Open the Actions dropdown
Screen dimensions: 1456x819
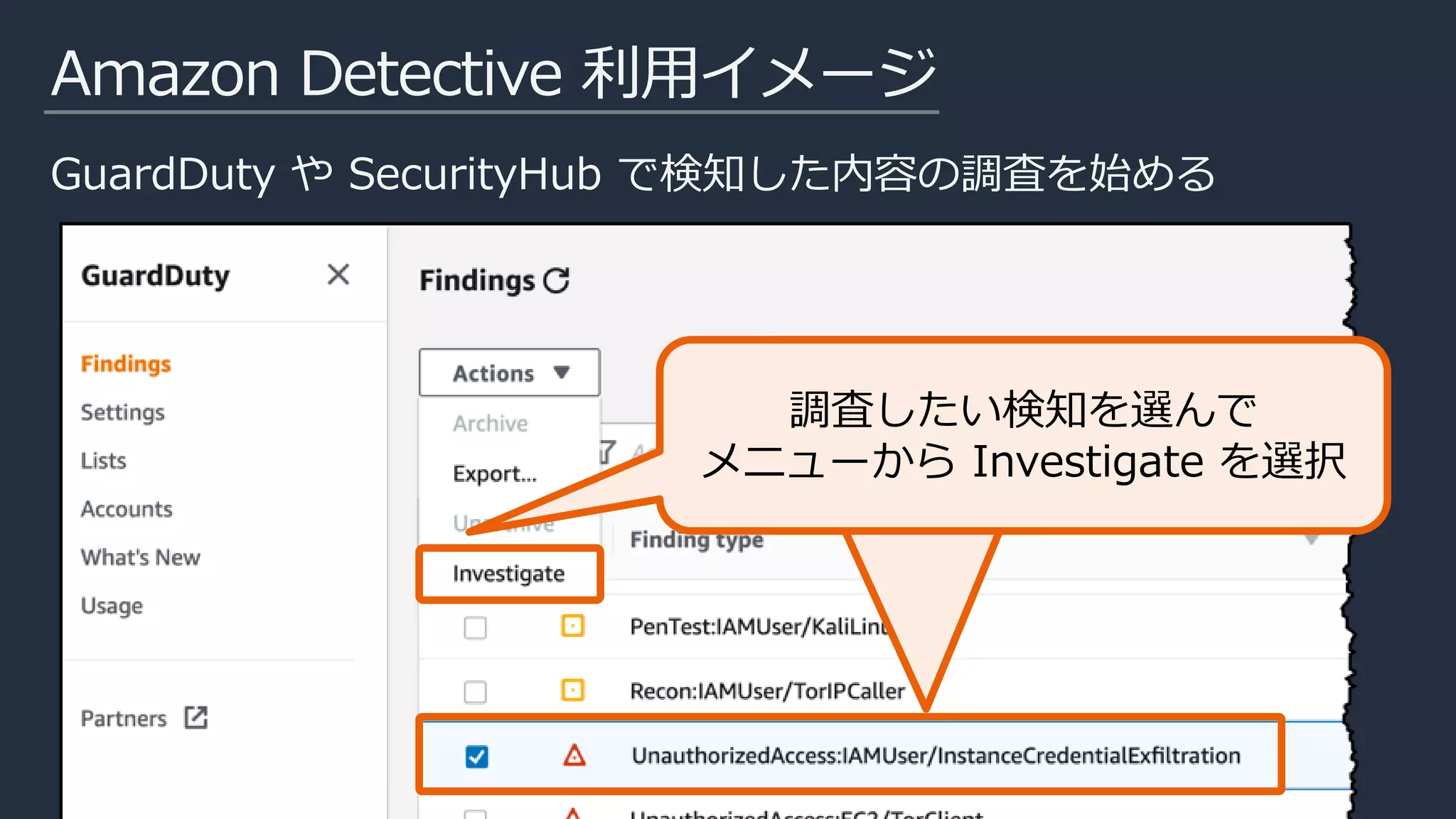[510, 373]
